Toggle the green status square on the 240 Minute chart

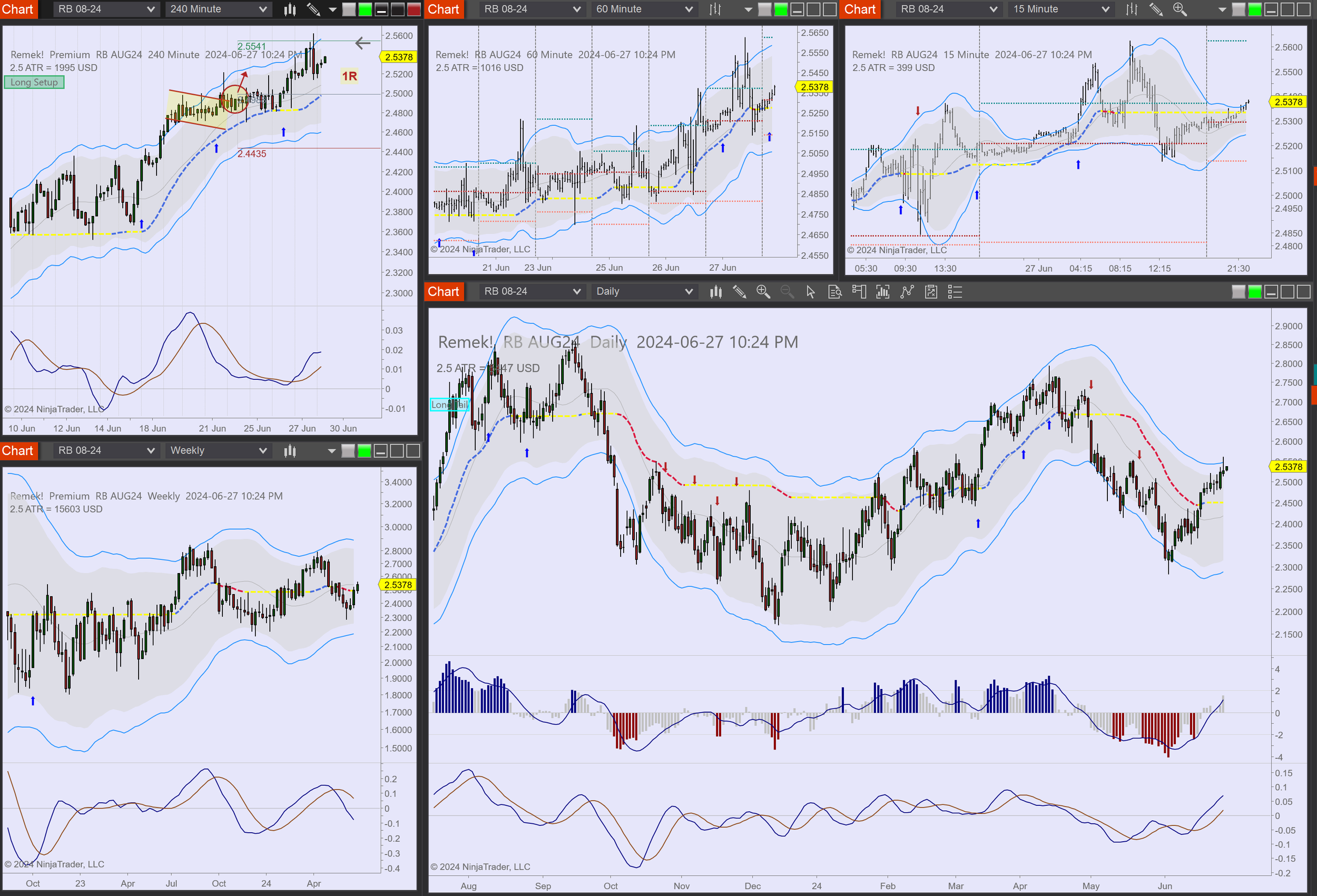pos(366,9)
